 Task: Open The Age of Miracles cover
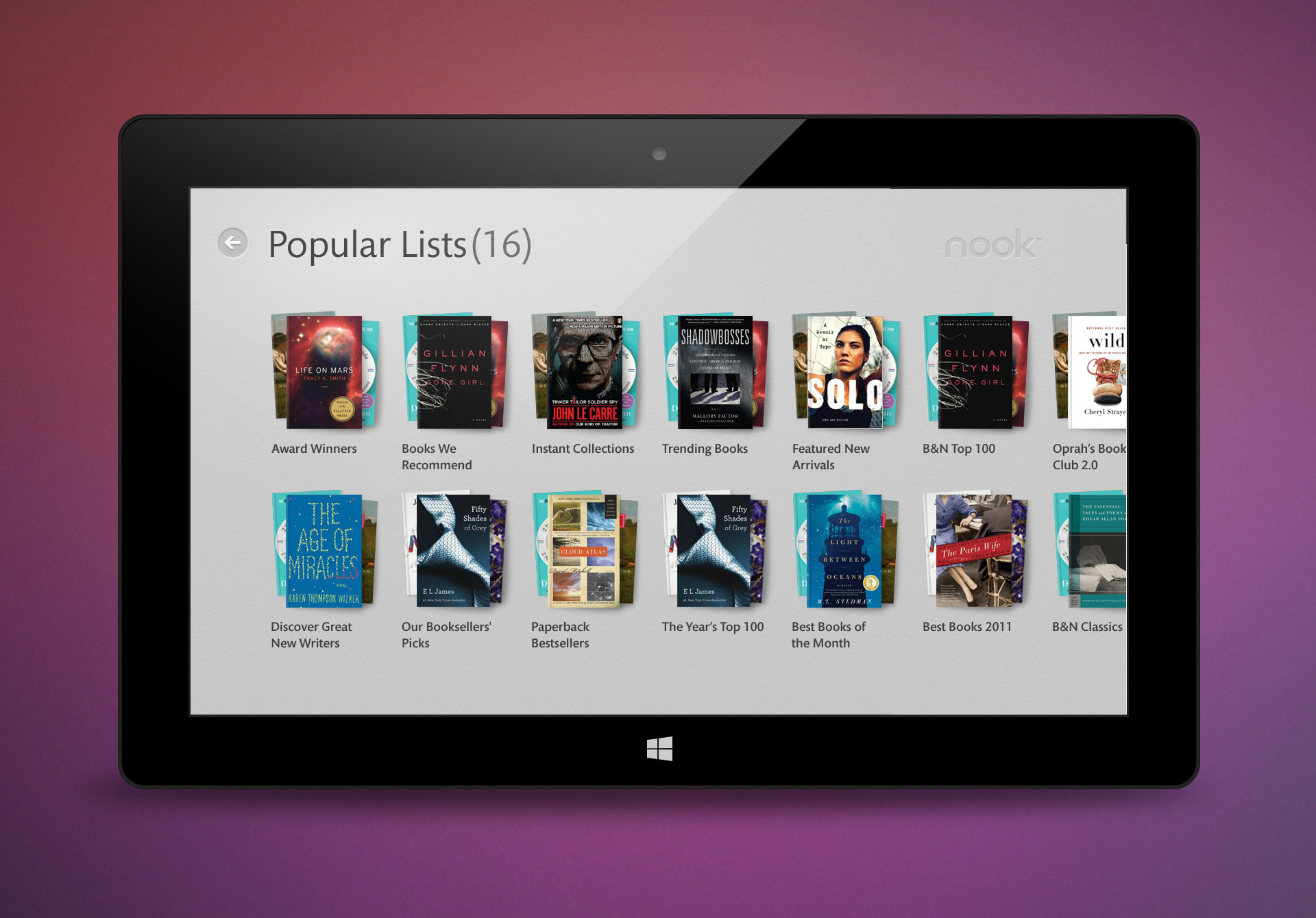pyautogui.click(x=324, y=551)
